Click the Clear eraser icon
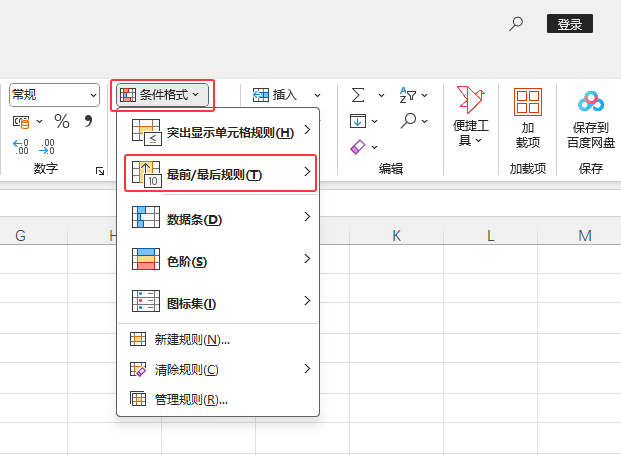 click(x=358, y=147)
